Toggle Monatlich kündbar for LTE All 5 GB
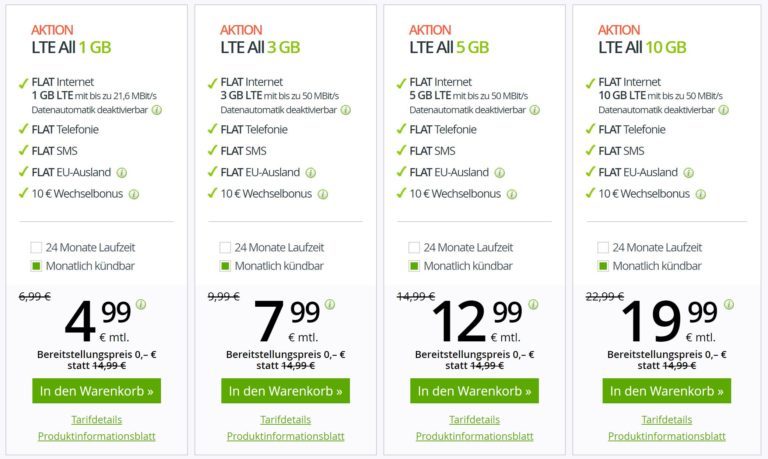 [x=414, y=266]
